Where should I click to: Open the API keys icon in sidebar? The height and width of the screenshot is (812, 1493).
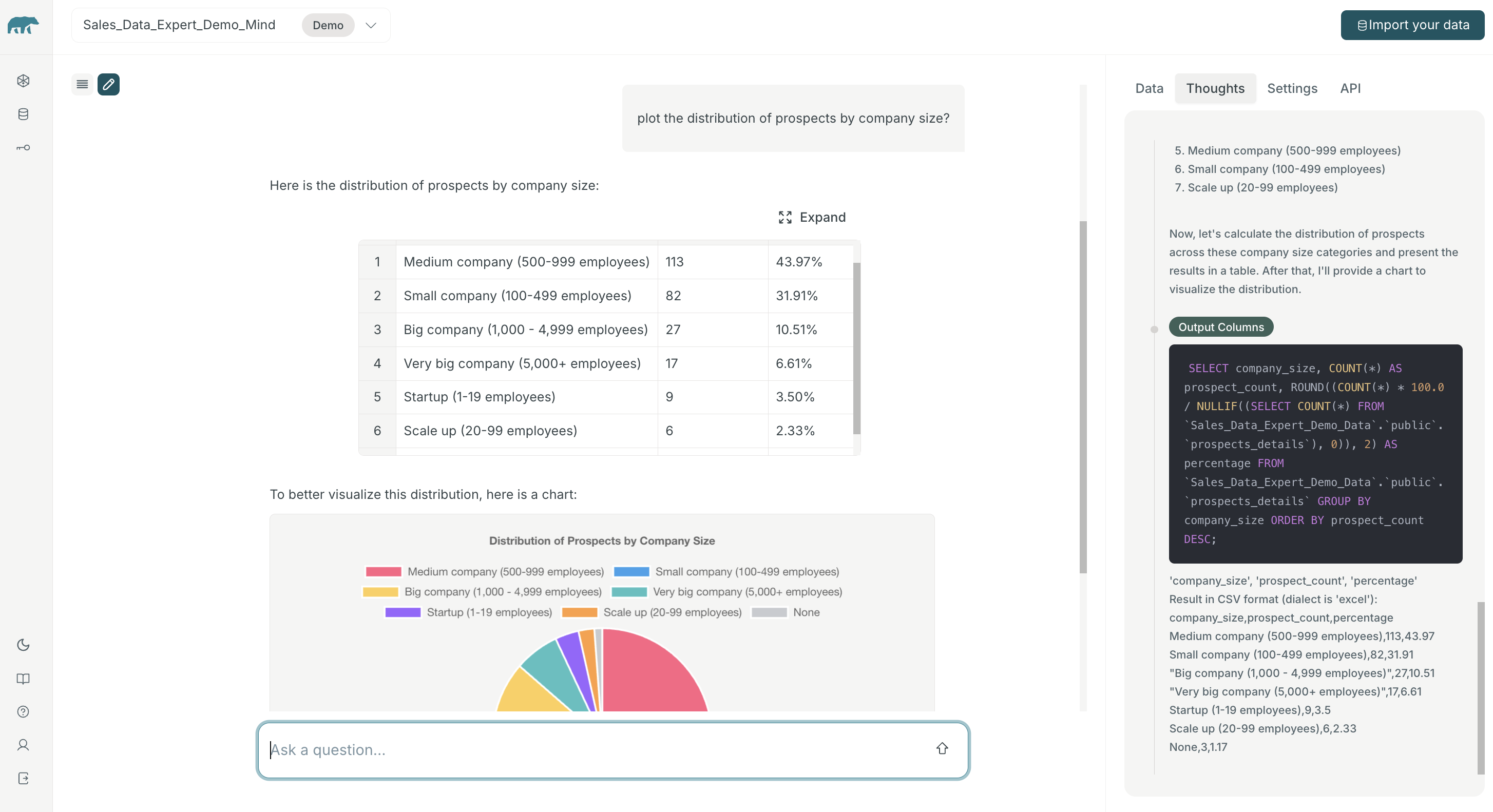[x=23, y=148]
